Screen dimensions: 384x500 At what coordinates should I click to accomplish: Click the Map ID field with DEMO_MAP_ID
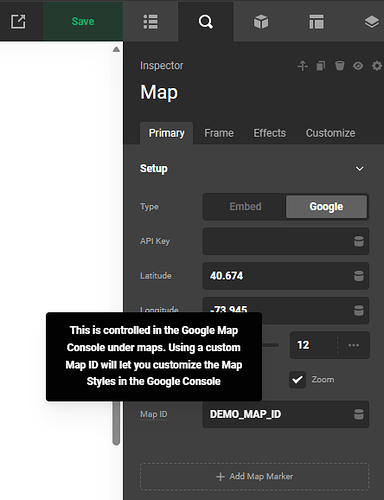(285, 414)
